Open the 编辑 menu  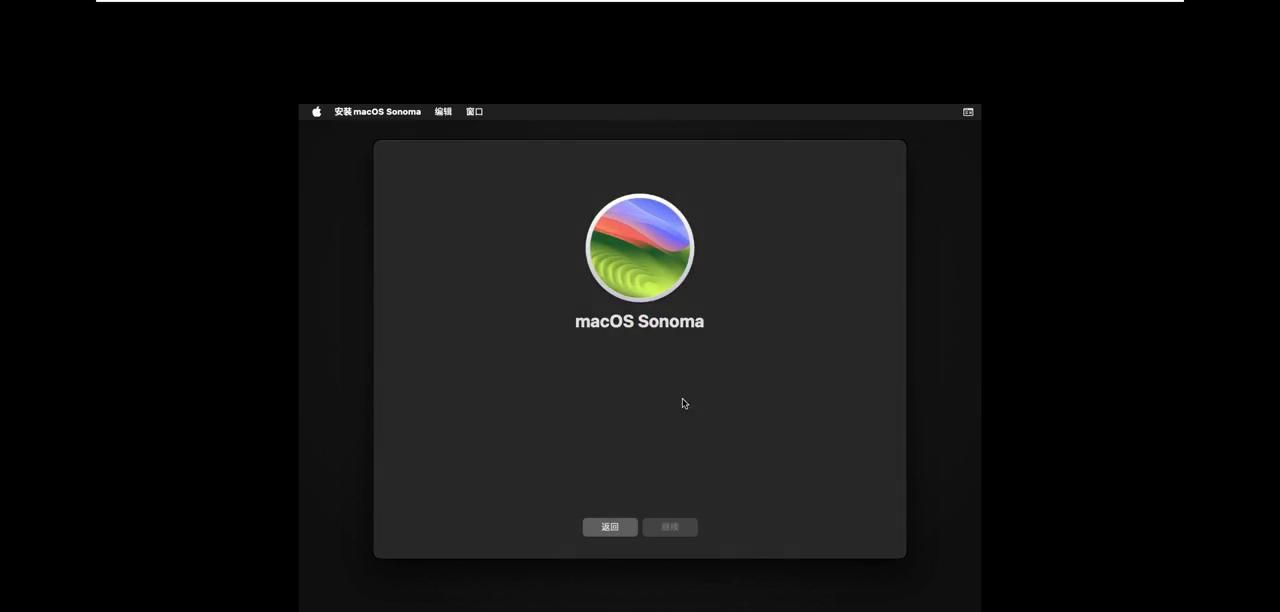443,112
